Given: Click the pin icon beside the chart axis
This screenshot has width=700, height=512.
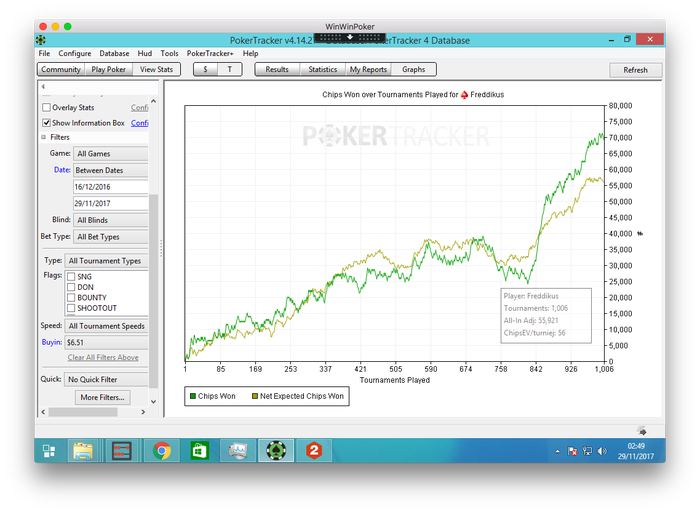Looking at the screenshot, I should coord(640,233).
